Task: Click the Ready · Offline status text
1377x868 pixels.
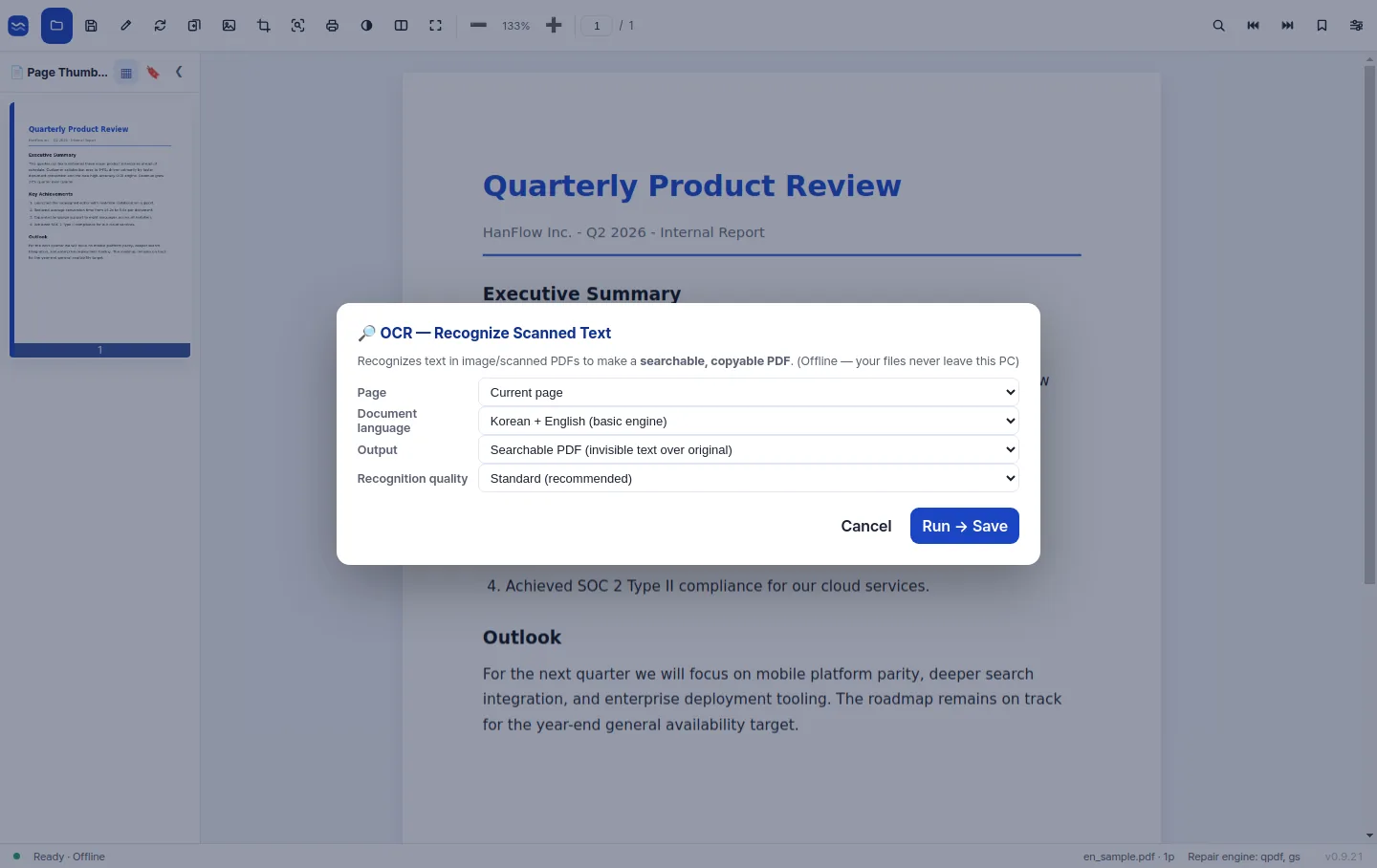Action: coord(69,857)
